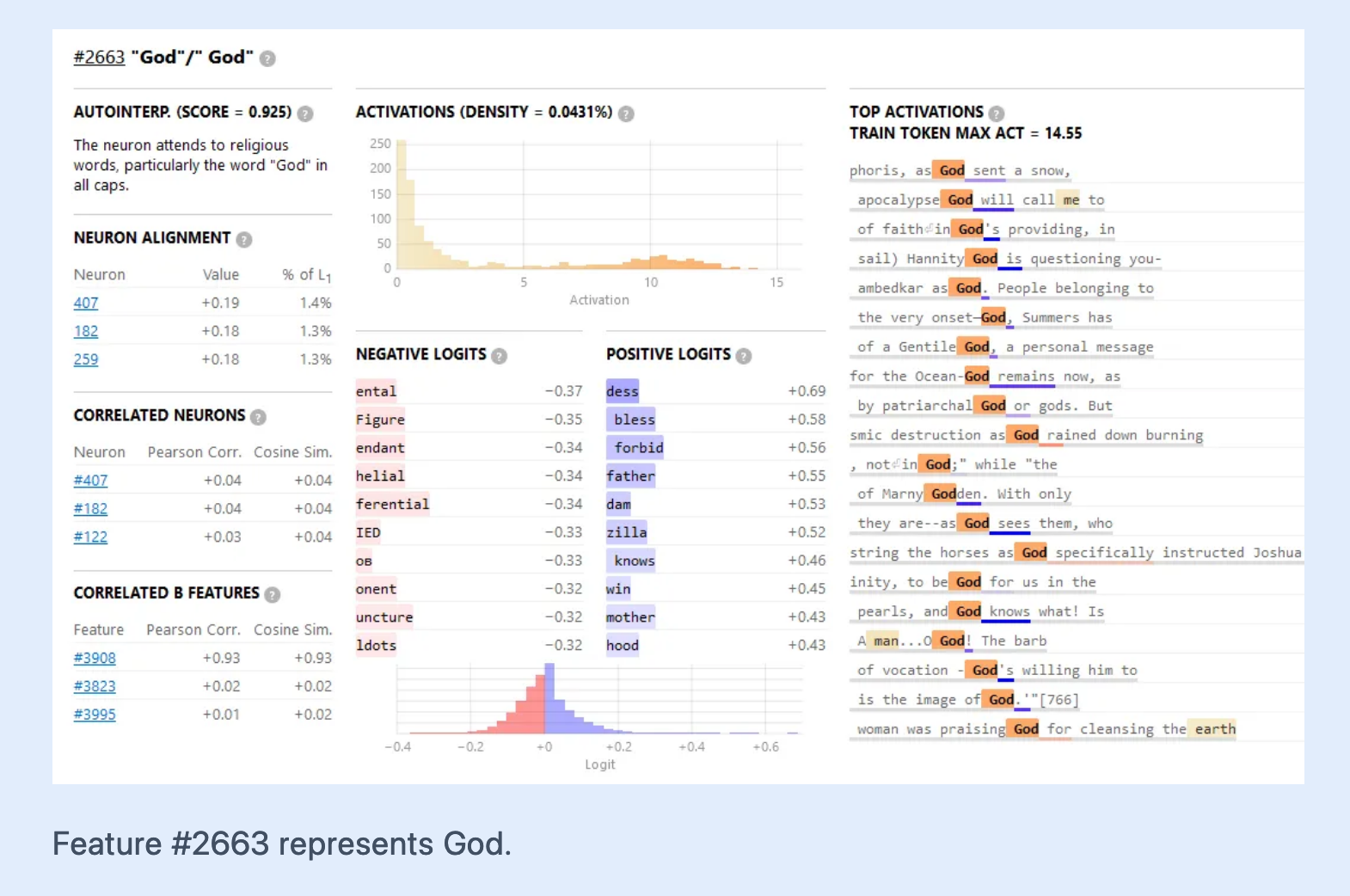Click the "bless" token in positive logits
The height and width of the screenshot is (896, 1350).
pyautogui.click(x=635, y=420)
